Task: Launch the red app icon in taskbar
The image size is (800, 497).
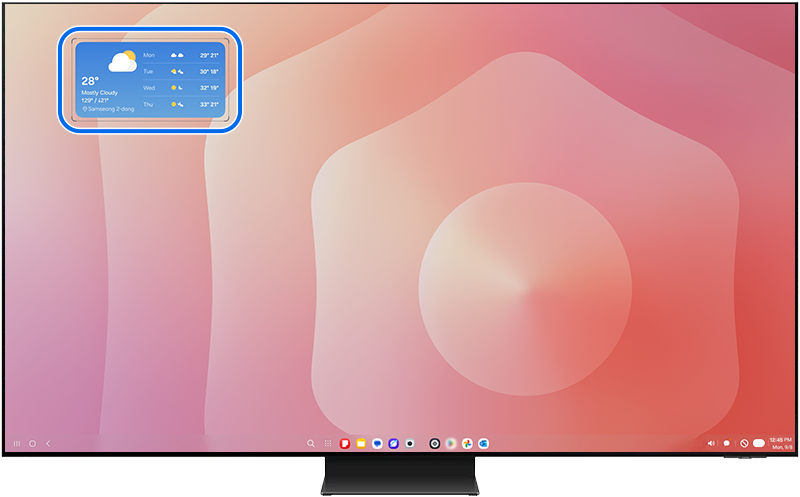Action: tap(344, 443)
